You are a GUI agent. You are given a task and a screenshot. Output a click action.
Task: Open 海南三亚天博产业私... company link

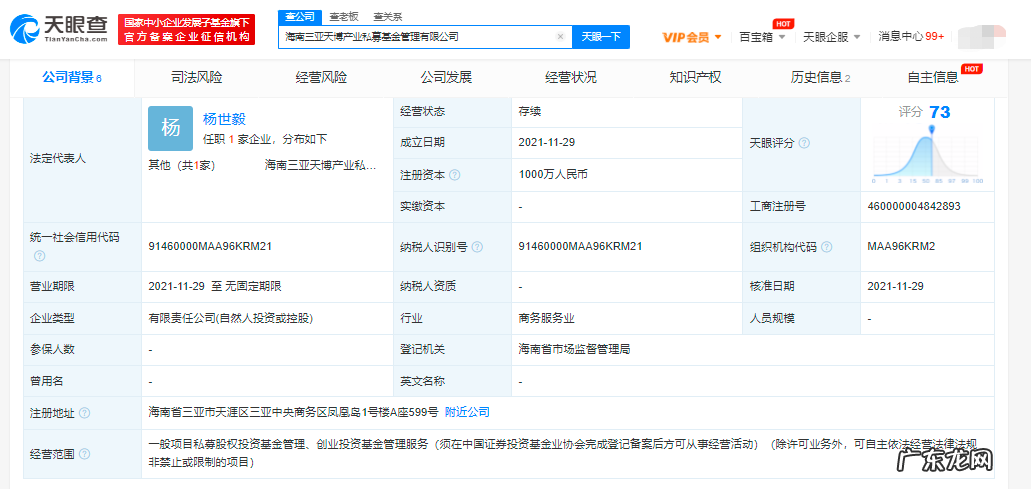pos(320,165)
